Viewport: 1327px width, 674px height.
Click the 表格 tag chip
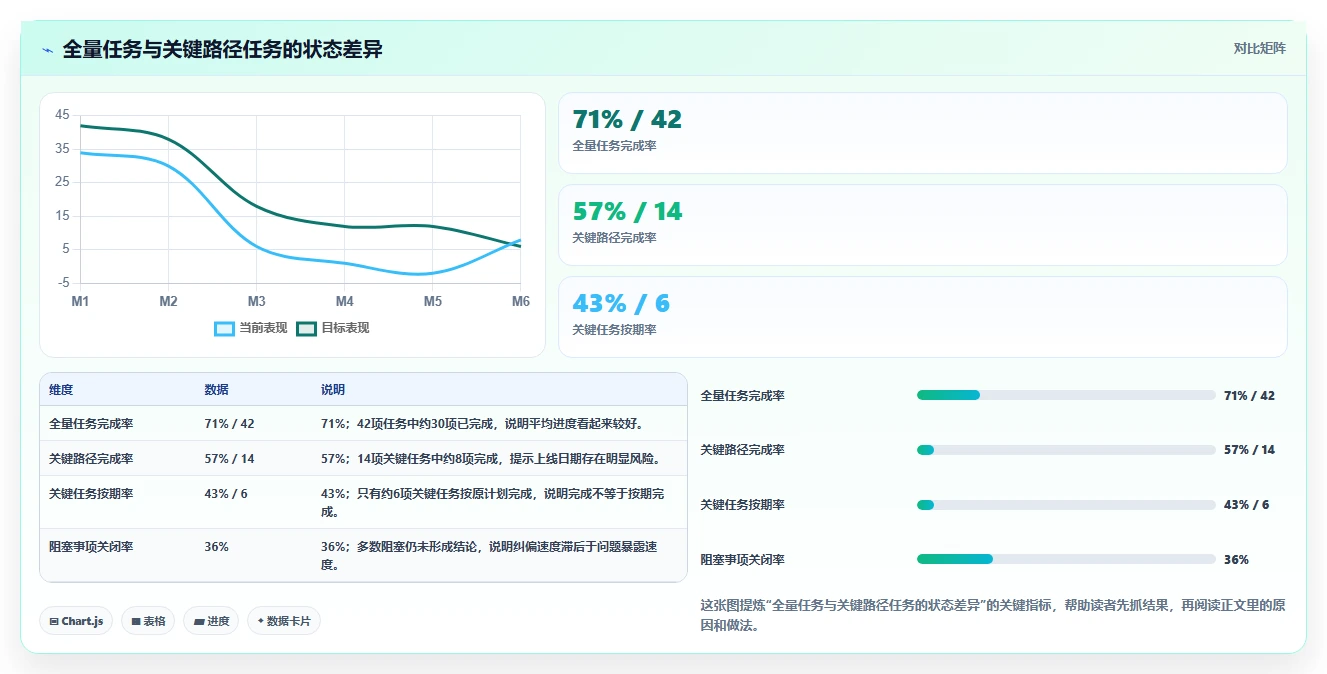148,621
